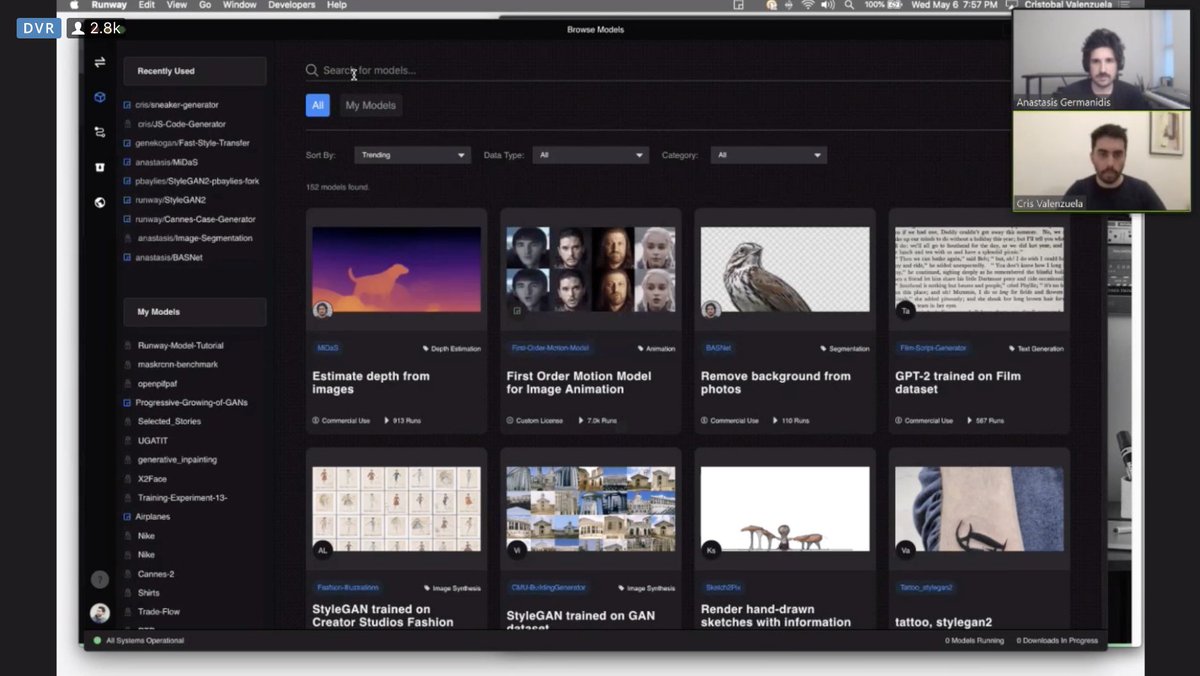Select cris/sneaker-generator in Recently Used
The height and width of the screenshot is (676, 1200).
click(178, 105)
